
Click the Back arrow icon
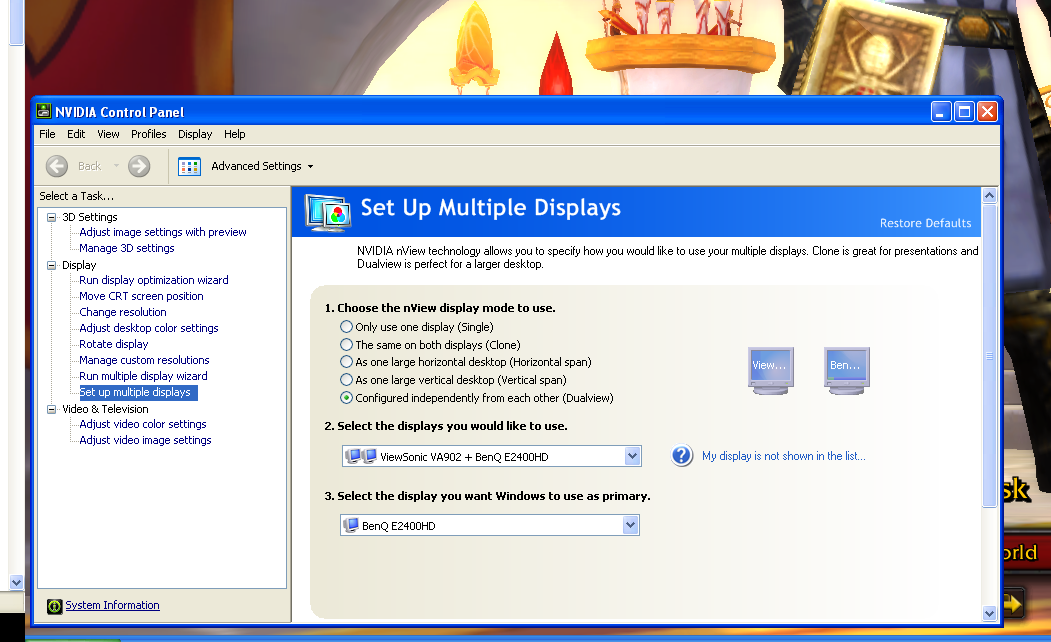tap(57, 166)
